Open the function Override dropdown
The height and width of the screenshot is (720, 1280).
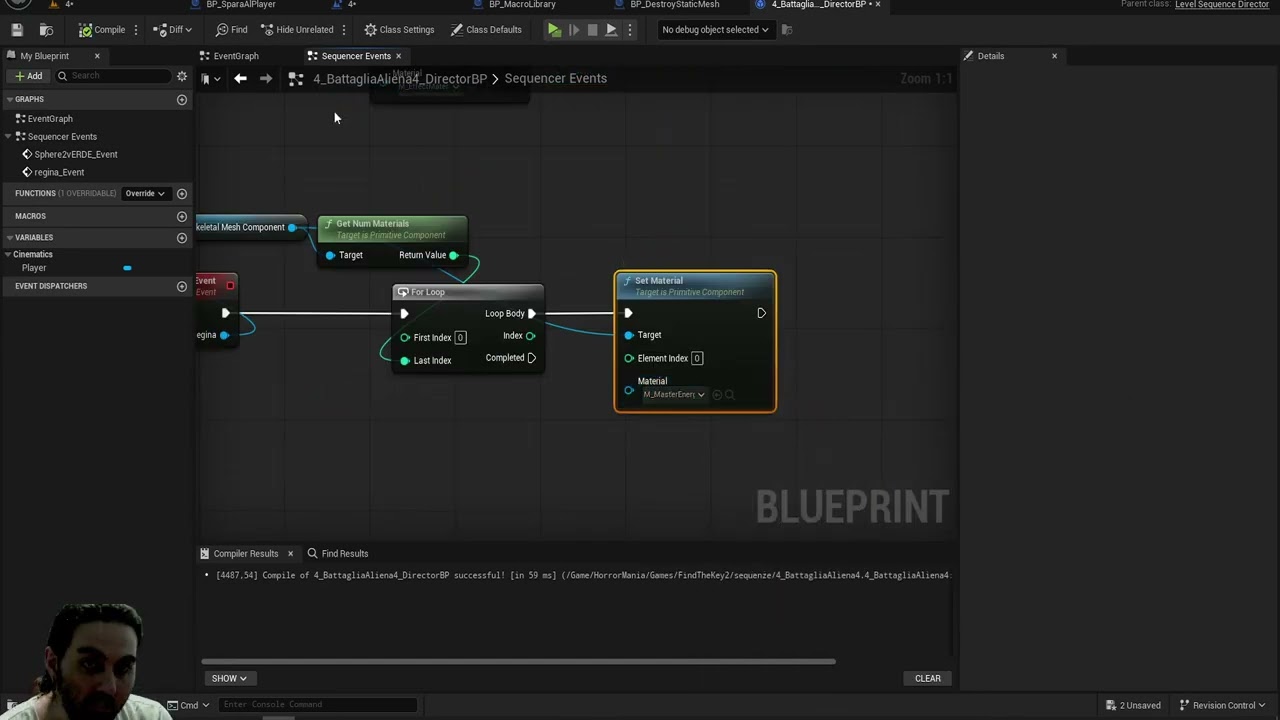pos(145,193)
